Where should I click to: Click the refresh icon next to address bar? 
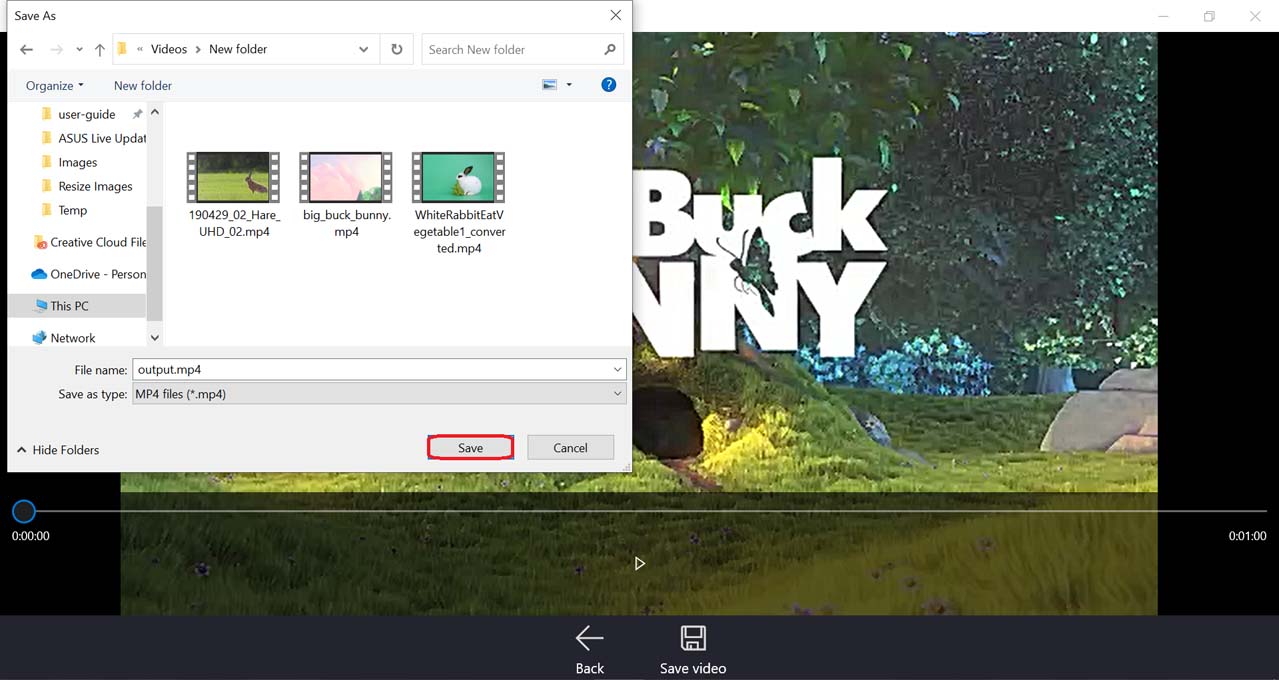click(x=397, y=49)
